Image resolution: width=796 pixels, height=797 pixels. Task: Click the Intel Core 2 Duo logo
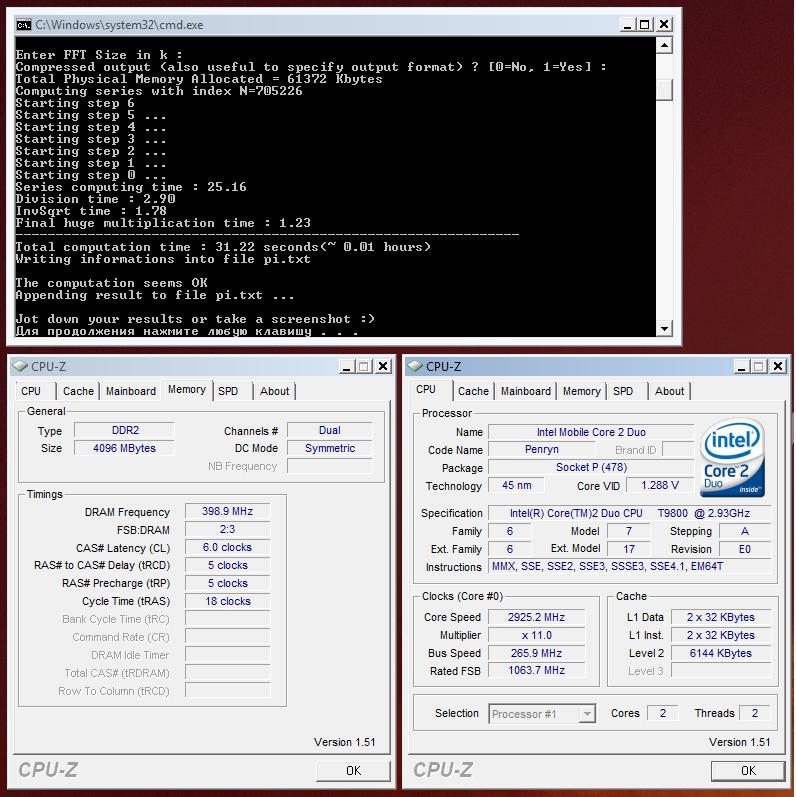click(732, 457)
